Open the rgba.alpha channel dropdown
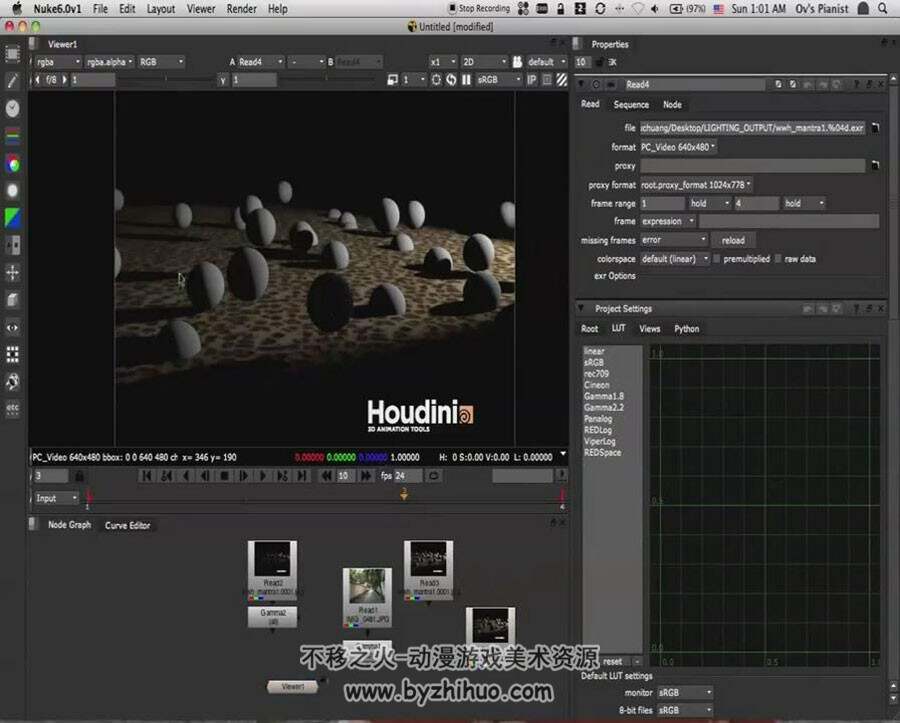900x723 pixels. click(110, 62)
